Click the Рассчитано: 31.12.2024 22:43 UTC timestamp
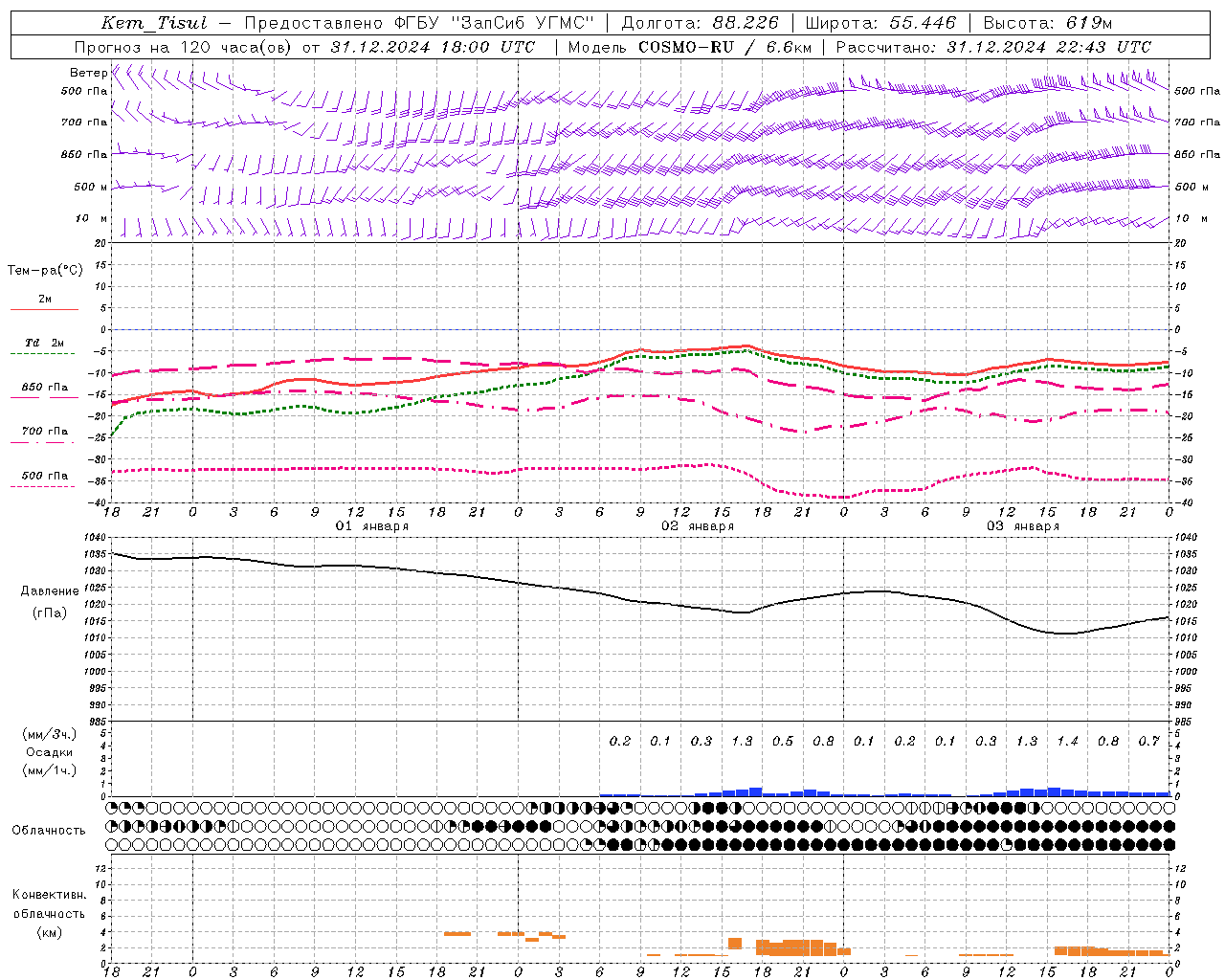The width and height of the screenshot is (1225, 980). (x=993, y=47)
